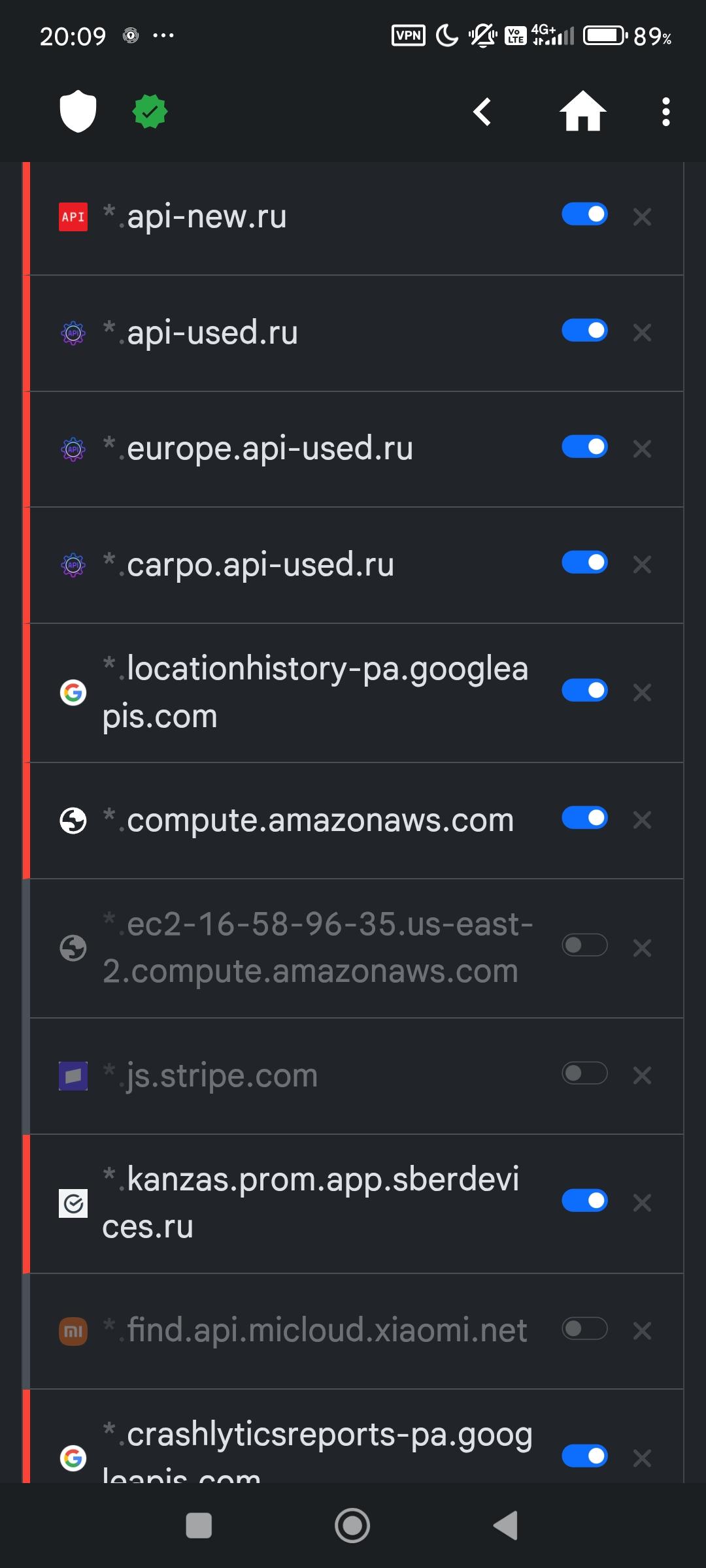The height and width of the screenshot is (1568, 706).
Task: Tap the red API favicon icon
Action: [x=73, y=217]
